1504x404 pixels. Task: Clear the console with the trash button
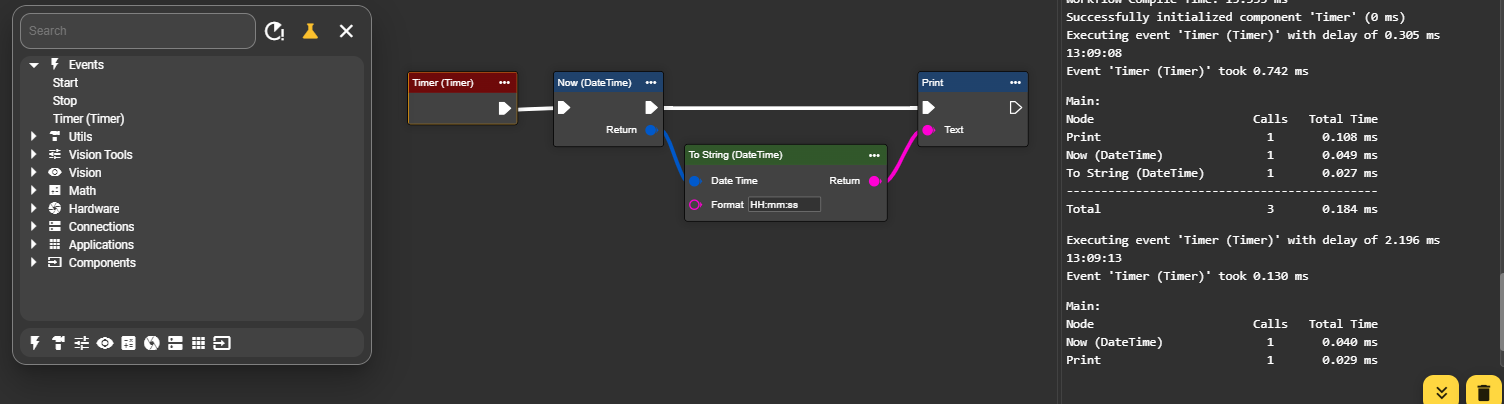[x=1483, y=391]
